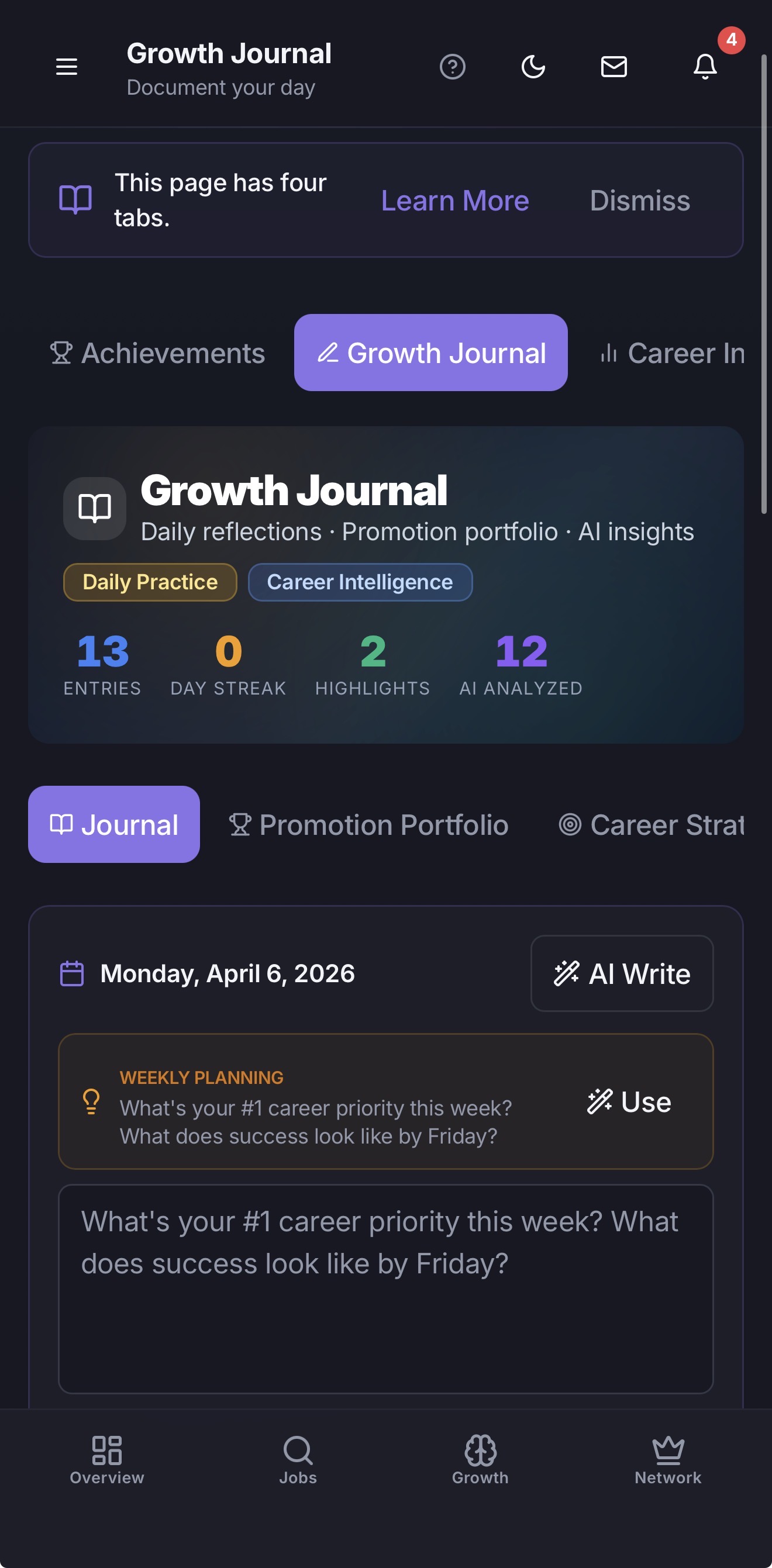Toggle the Daily Practice badge
The image size is (772, 1568).
(149, 582)
